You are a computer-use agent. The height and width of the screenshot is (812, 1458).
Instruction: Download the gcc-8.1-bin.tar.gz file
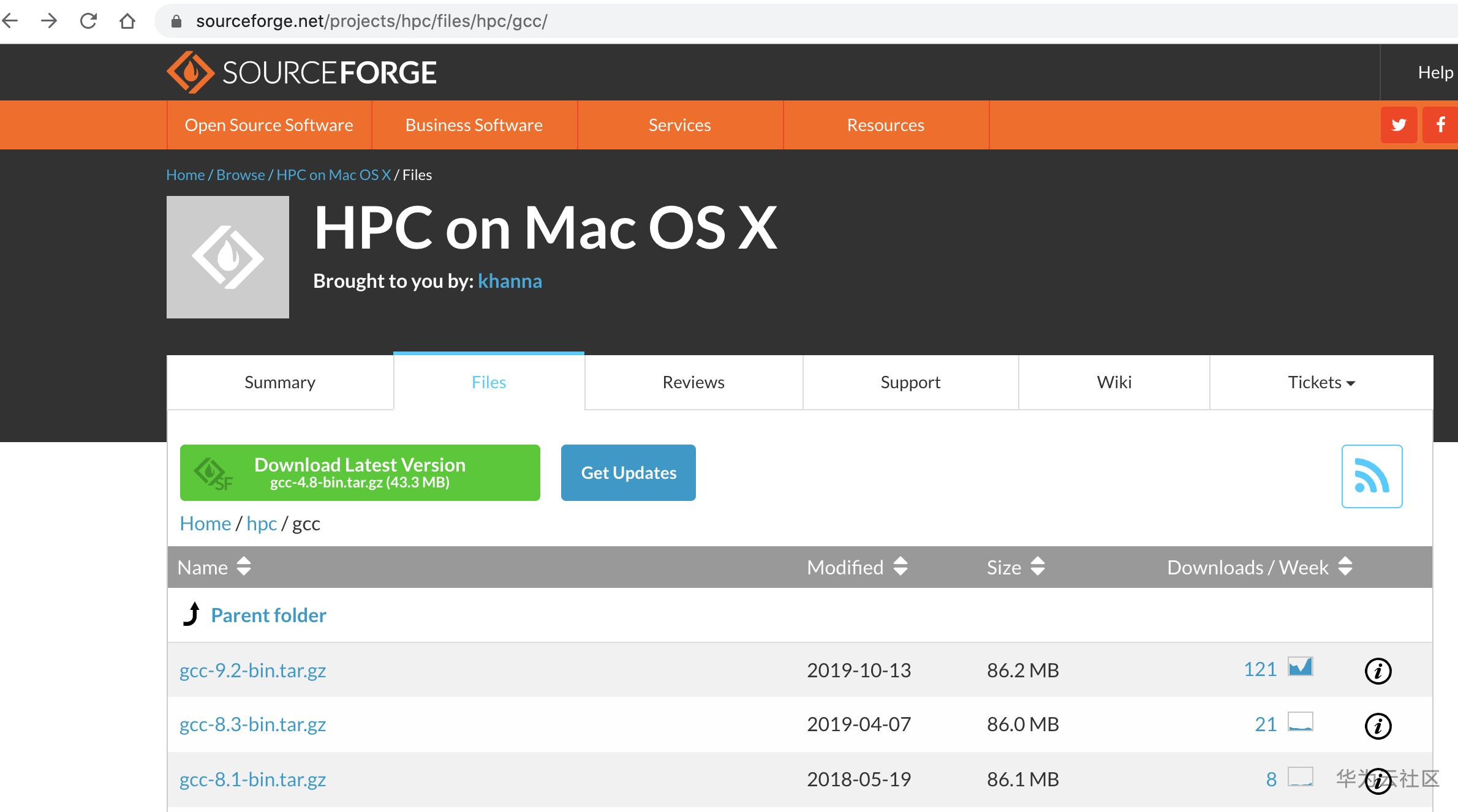click(252, 780)
